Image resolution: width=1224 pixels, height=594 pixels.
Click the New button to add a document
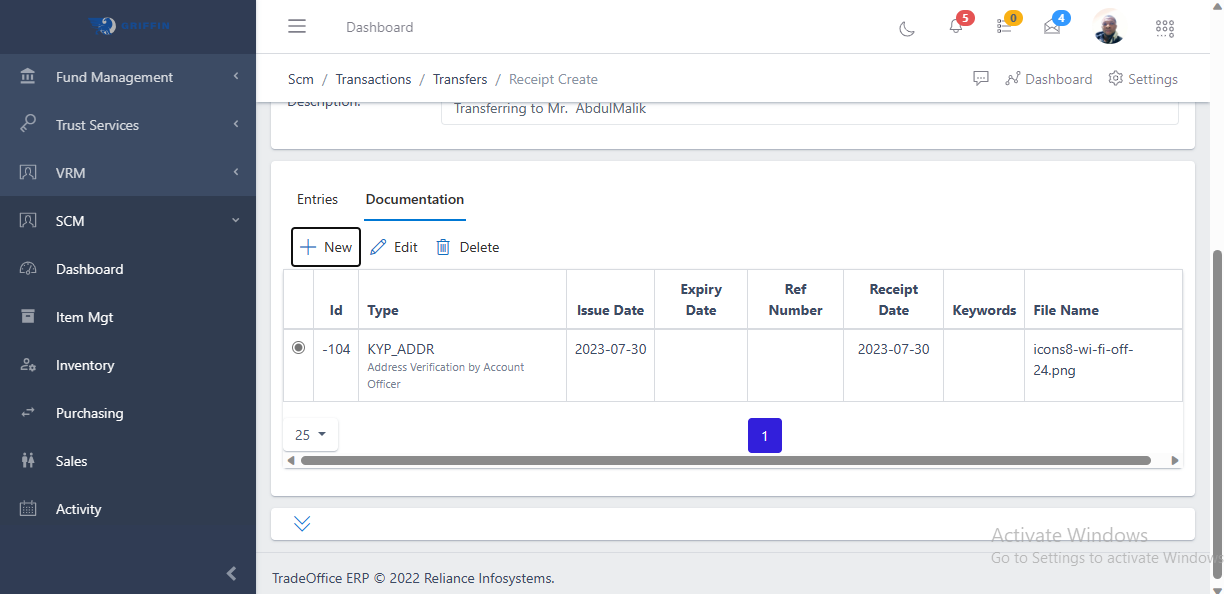[x=326, y=247]
